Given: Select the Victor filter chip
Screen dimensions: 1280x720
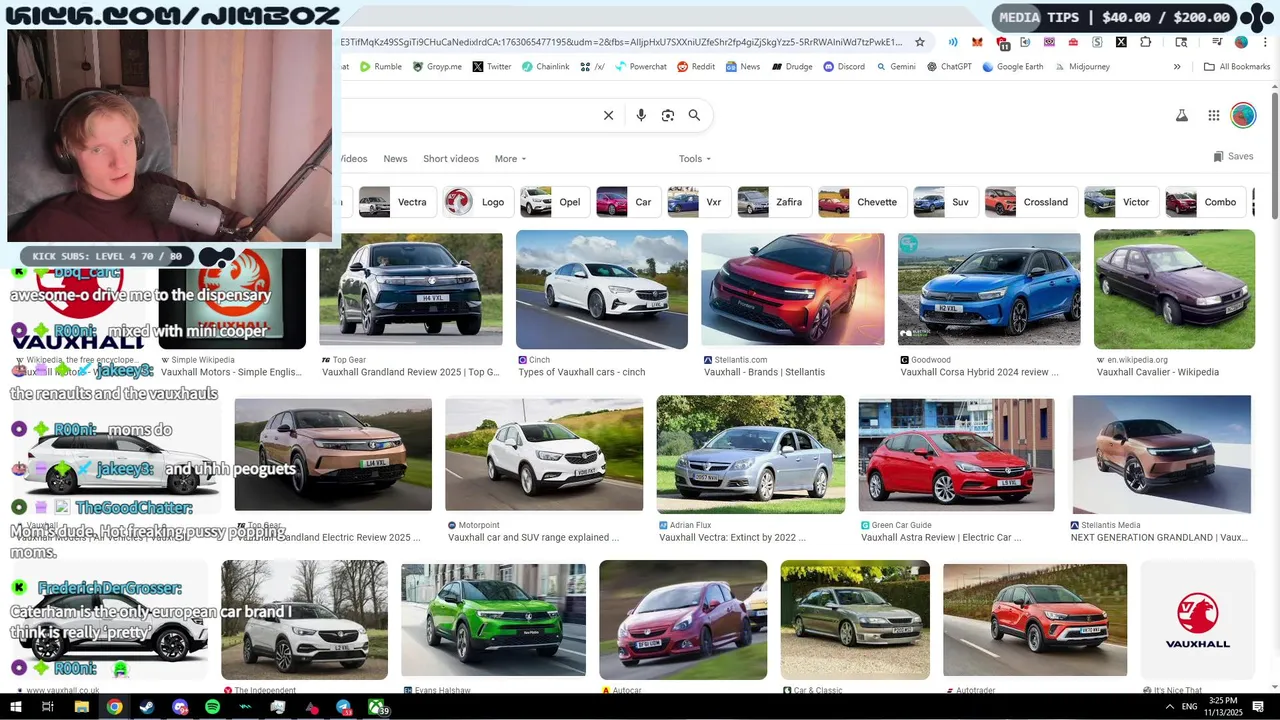Looking at the screenshot, I should pyautogui.click(x=1120, y=202).
